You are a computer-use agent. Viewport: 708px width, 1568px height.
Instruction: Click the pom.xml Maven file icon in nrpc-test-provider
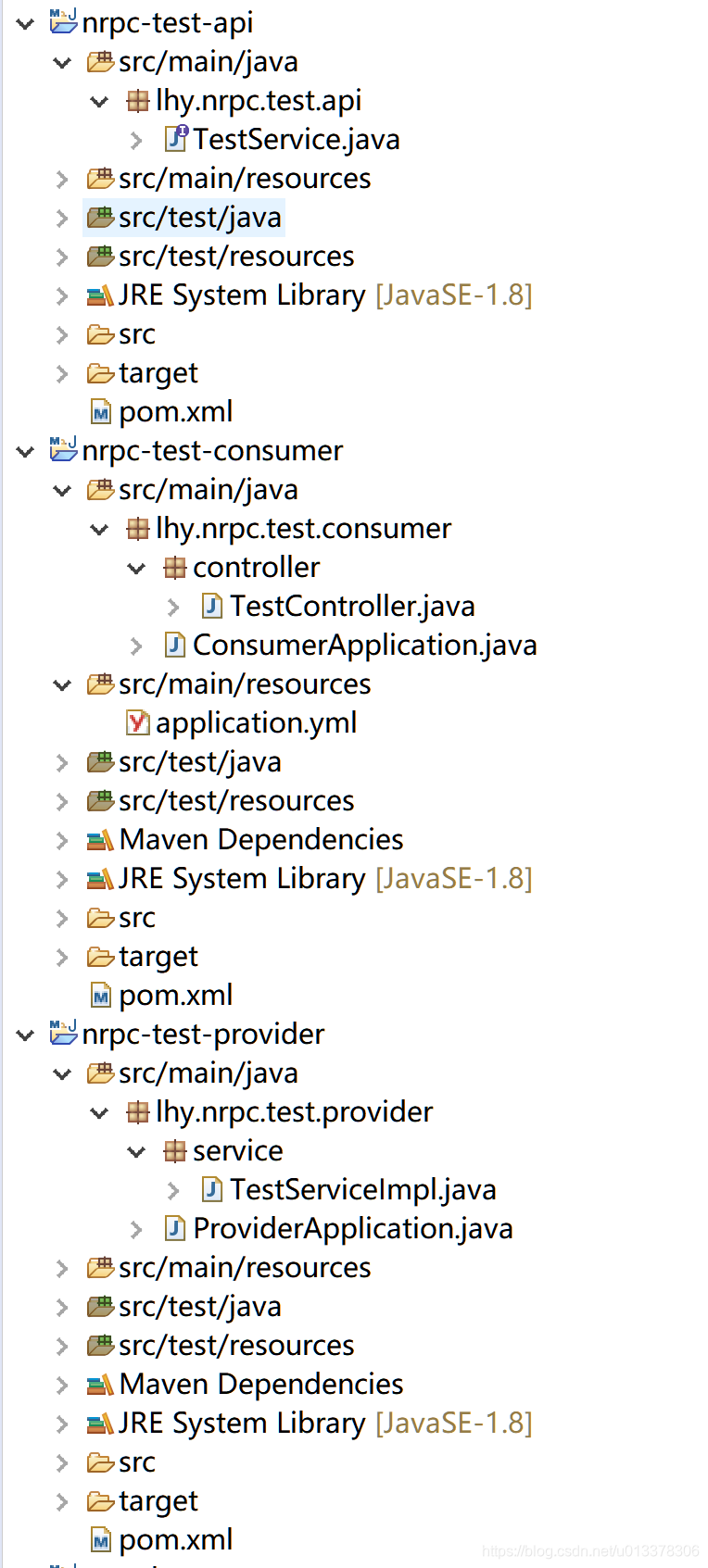[x=101, y=1540]
